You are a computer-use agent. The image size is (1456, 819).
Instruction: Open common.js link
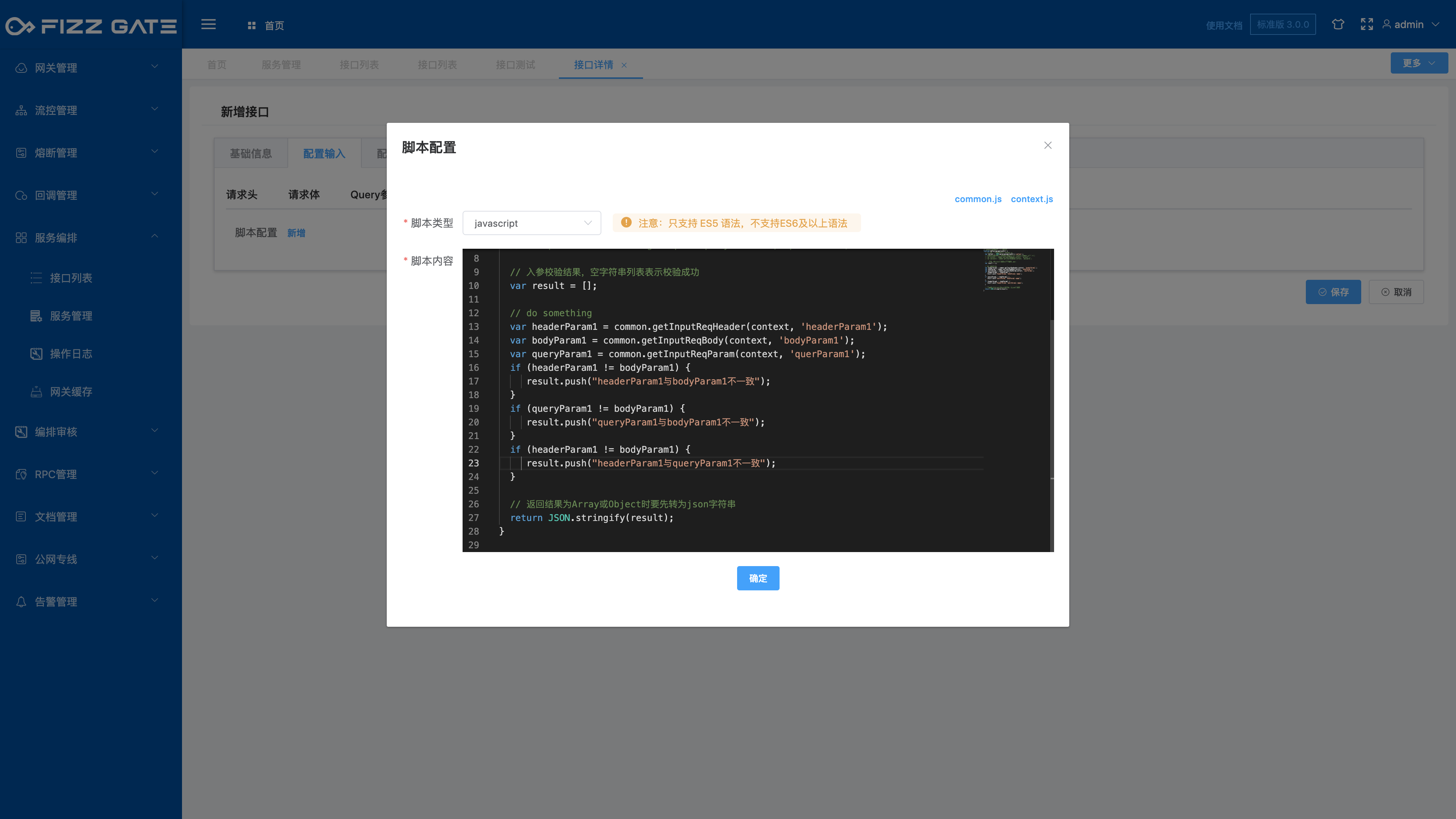[x=978, y=199]
